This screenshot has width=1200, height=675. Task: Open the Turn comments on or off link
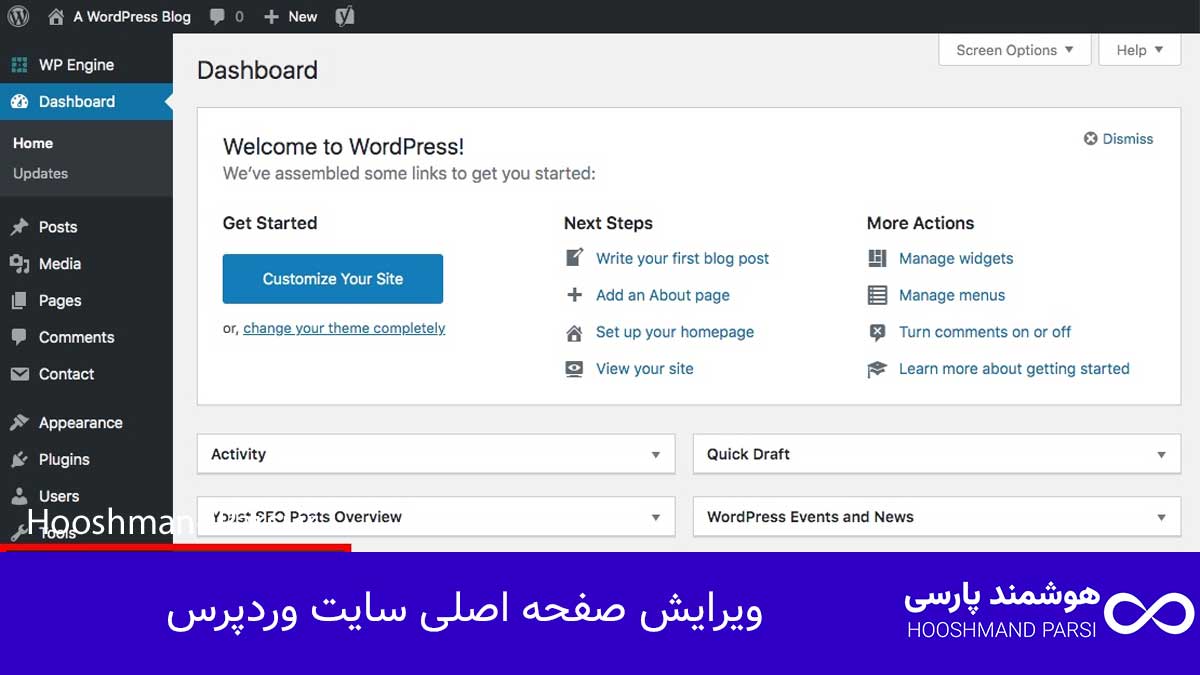coord(985,332)
